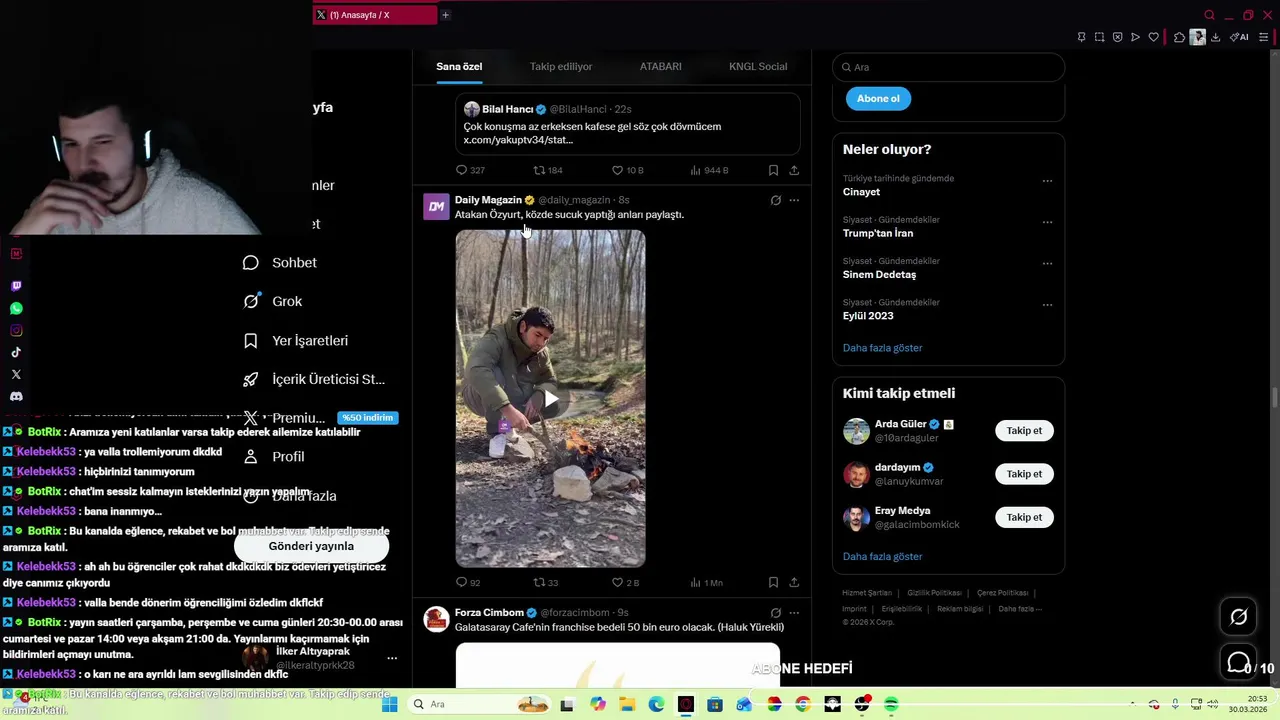This screenshot has height=720, width=1280.
Task: Open Opera extensions cube icon
Action: pos(1179,37)
